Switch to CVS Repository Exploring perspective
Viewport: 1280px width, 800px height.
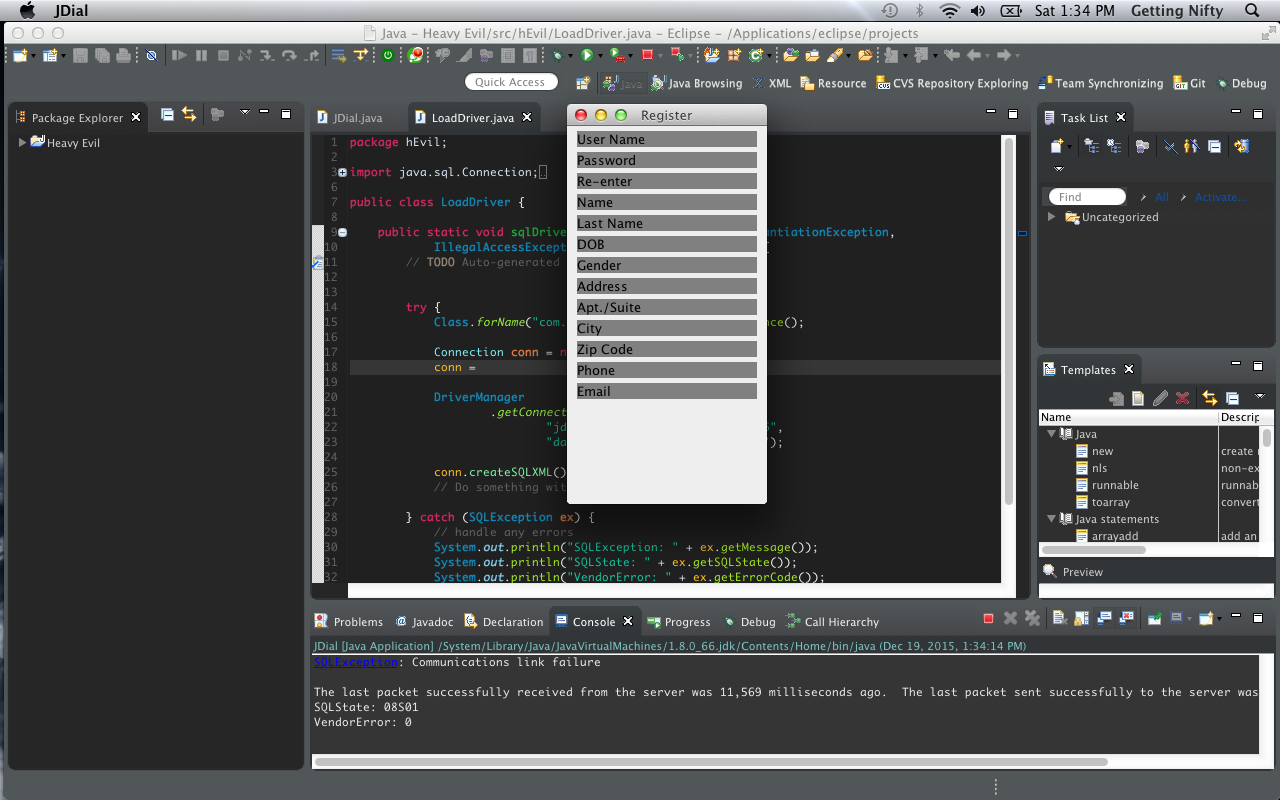952,83
